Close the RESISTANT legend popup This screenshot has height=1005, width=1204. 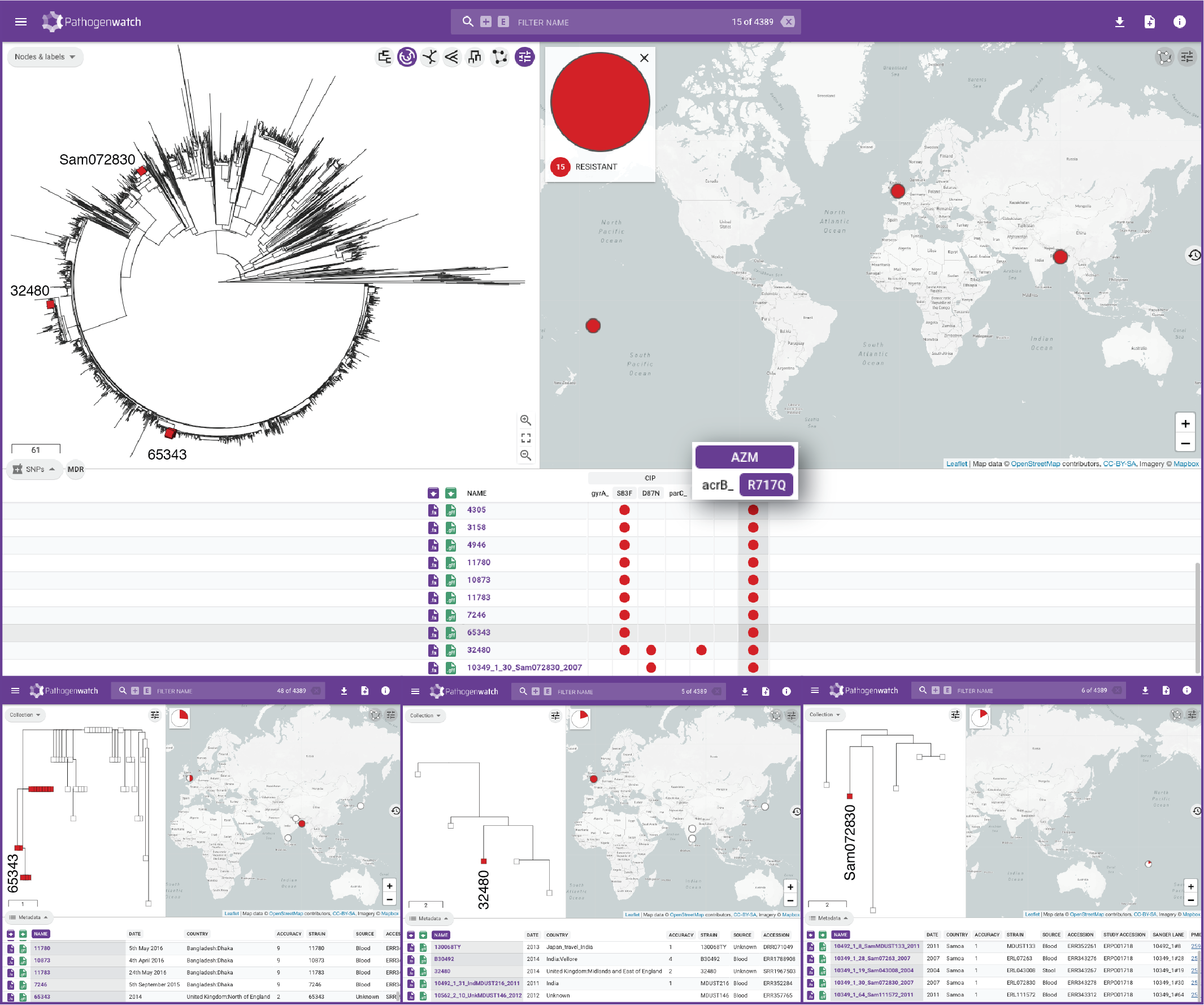[x=645, y=58]
